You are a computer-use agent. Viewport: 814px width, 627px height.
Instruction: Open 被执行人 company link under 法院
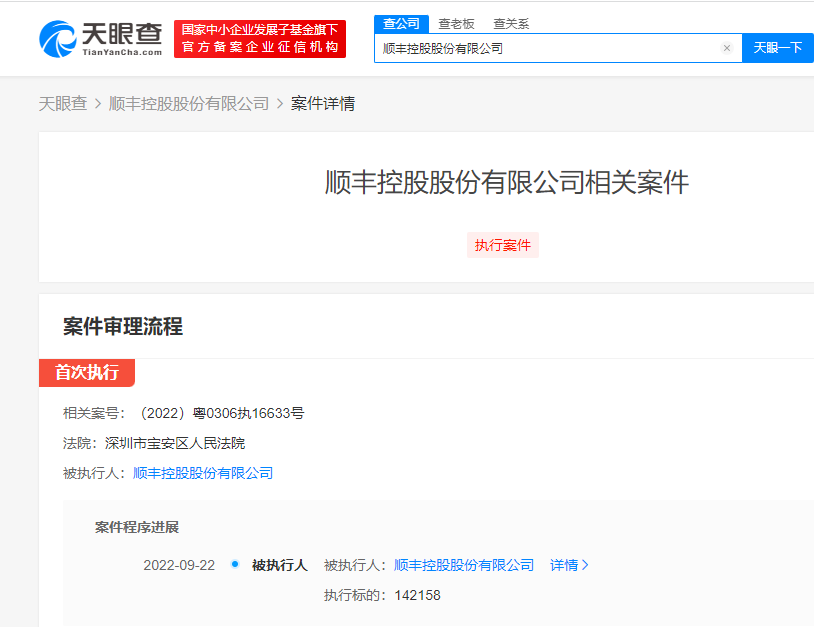point(203,473)
